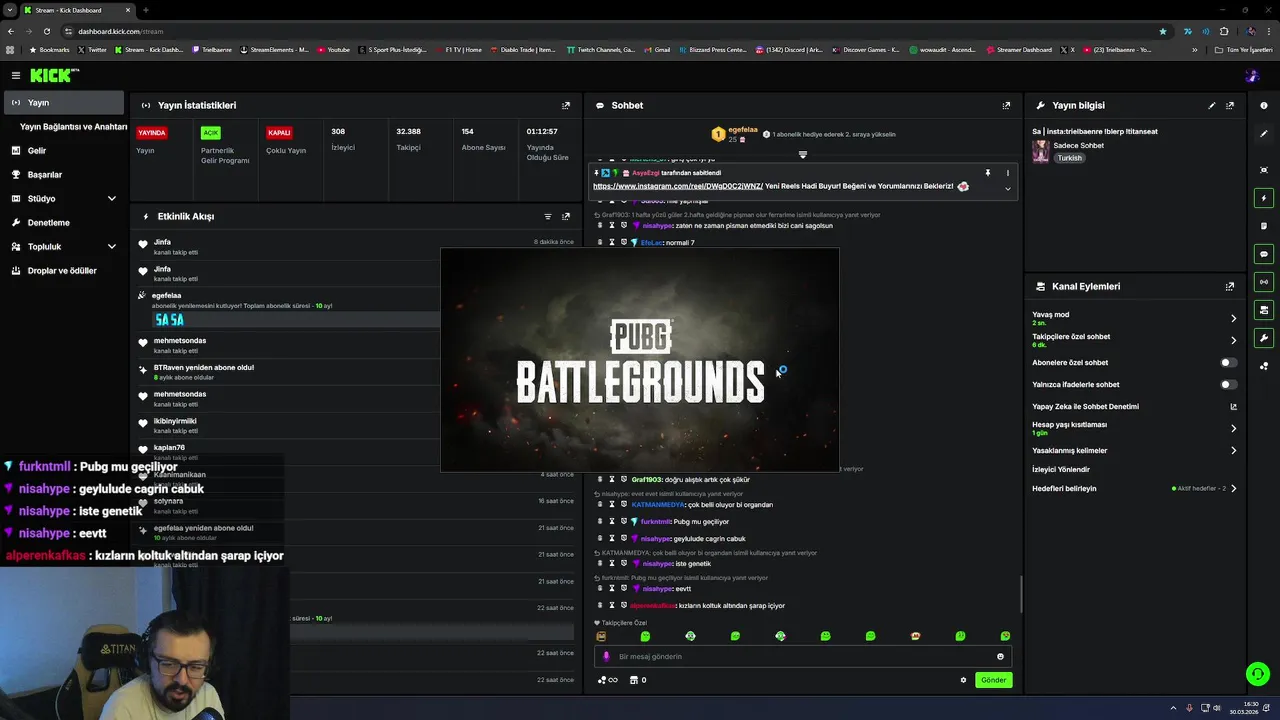Open the emoji picker in message box
Screen dimensions: 1280x720
point(1000,657)
